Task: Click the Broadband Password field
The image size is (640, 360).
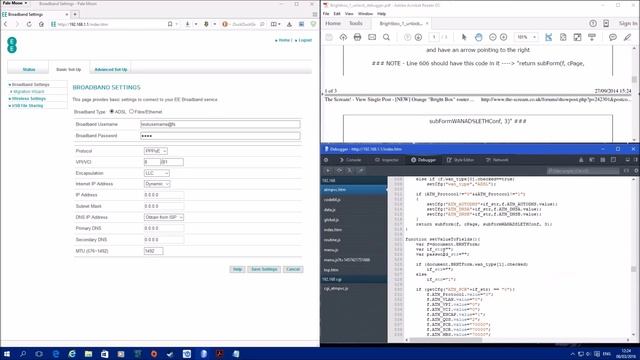Action: click(x=220, y=136)
